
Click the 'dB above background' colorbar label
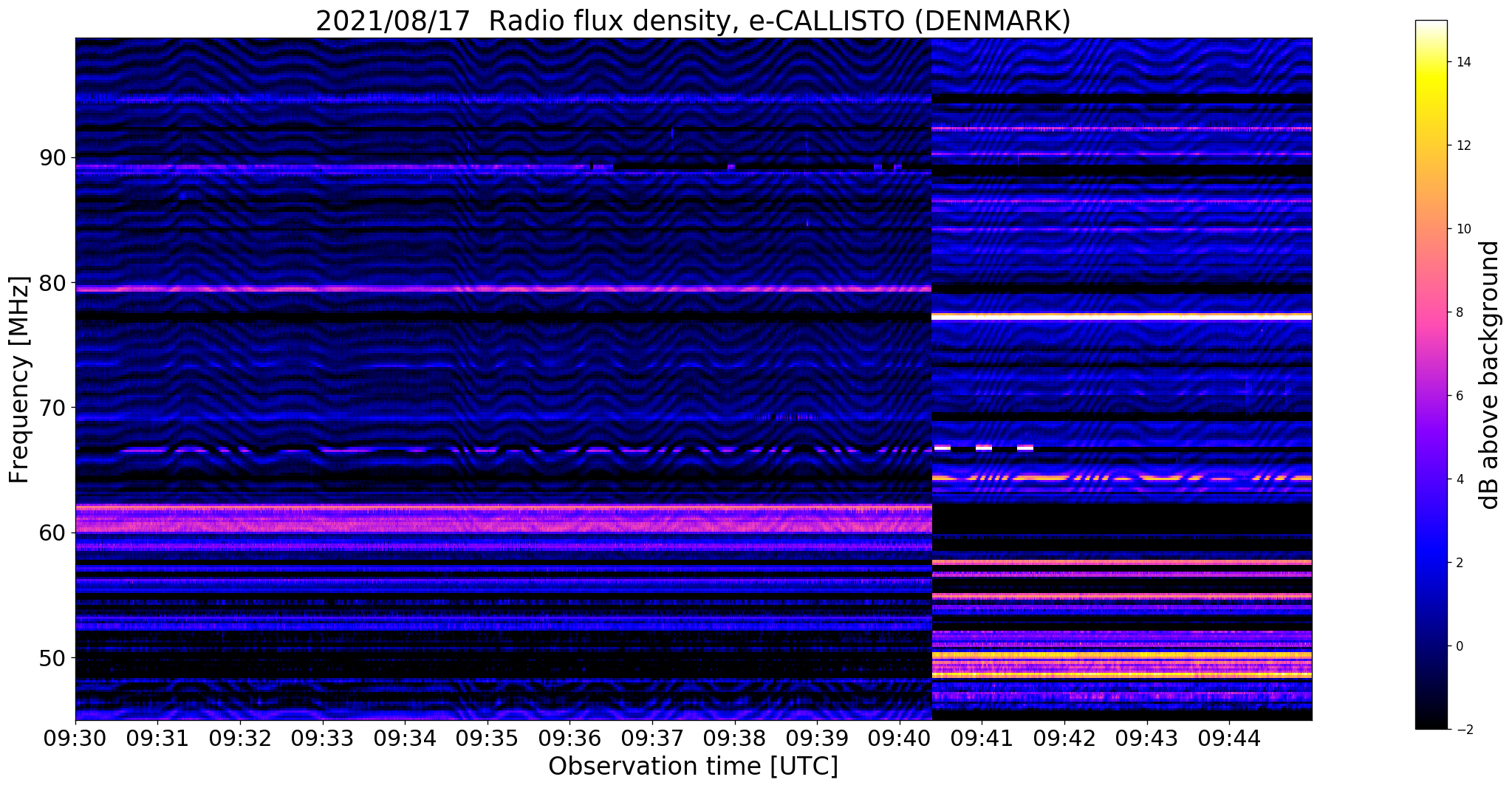[1490, 375]
